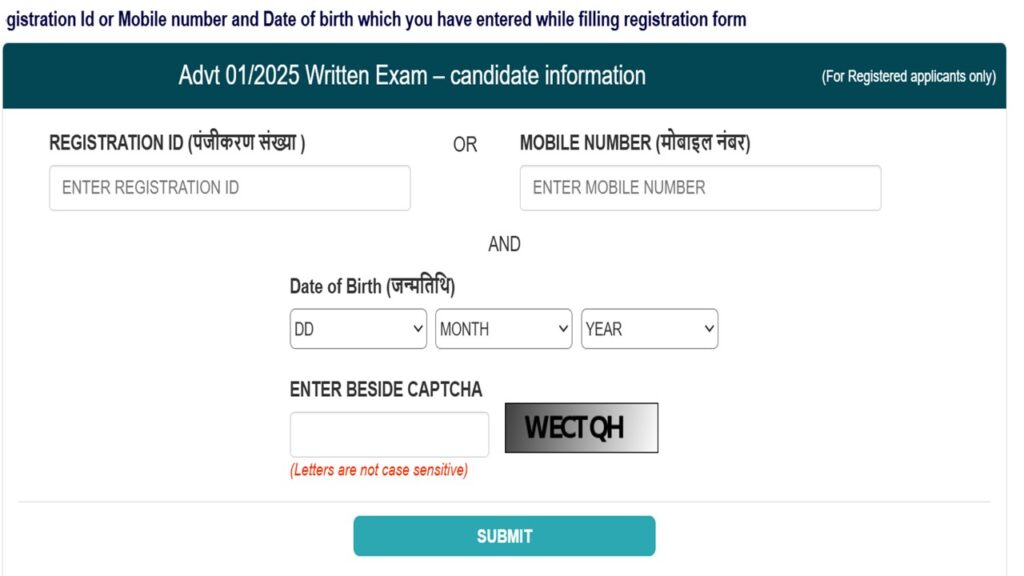Open the MONTH dropdown
This screenshot has height=576, width=1024.
[503, 329]
